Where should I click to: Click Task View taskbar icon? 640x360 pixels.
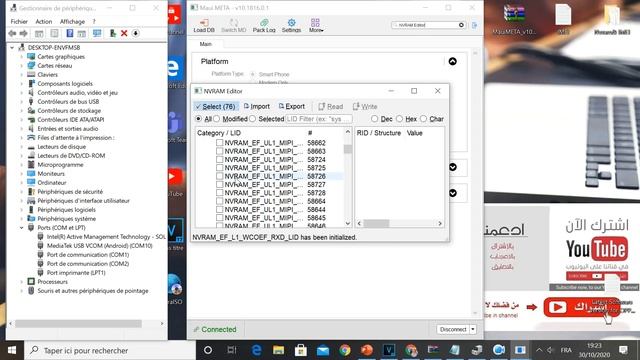(x=232, y=350)
